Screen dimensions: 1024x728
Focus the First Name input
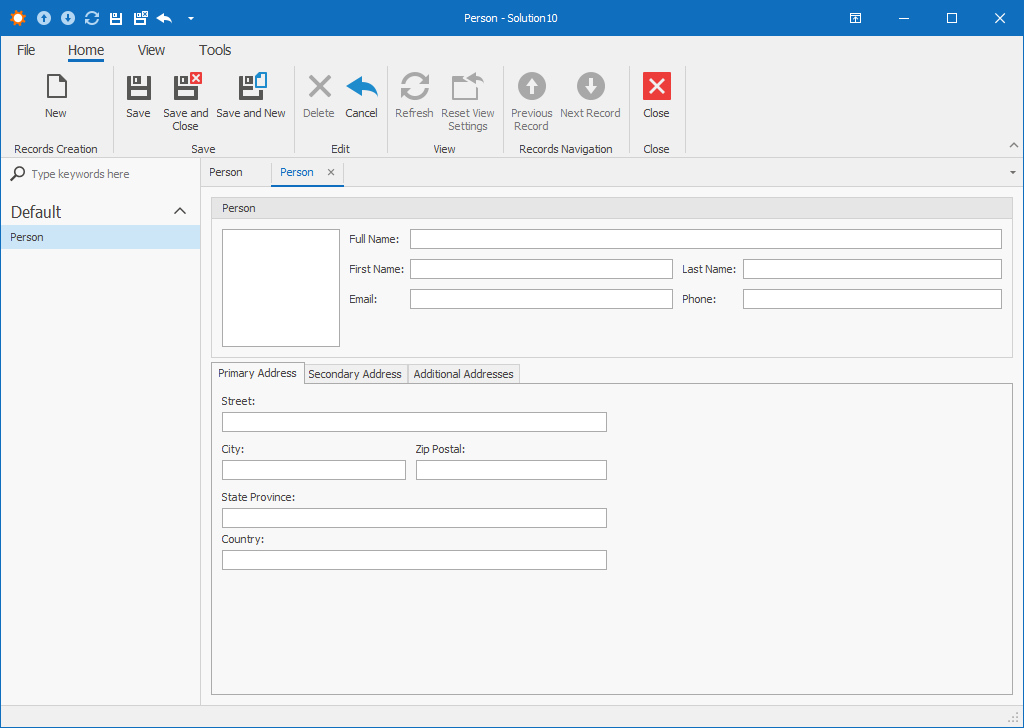pyautogui.click(x=541, y=269)
